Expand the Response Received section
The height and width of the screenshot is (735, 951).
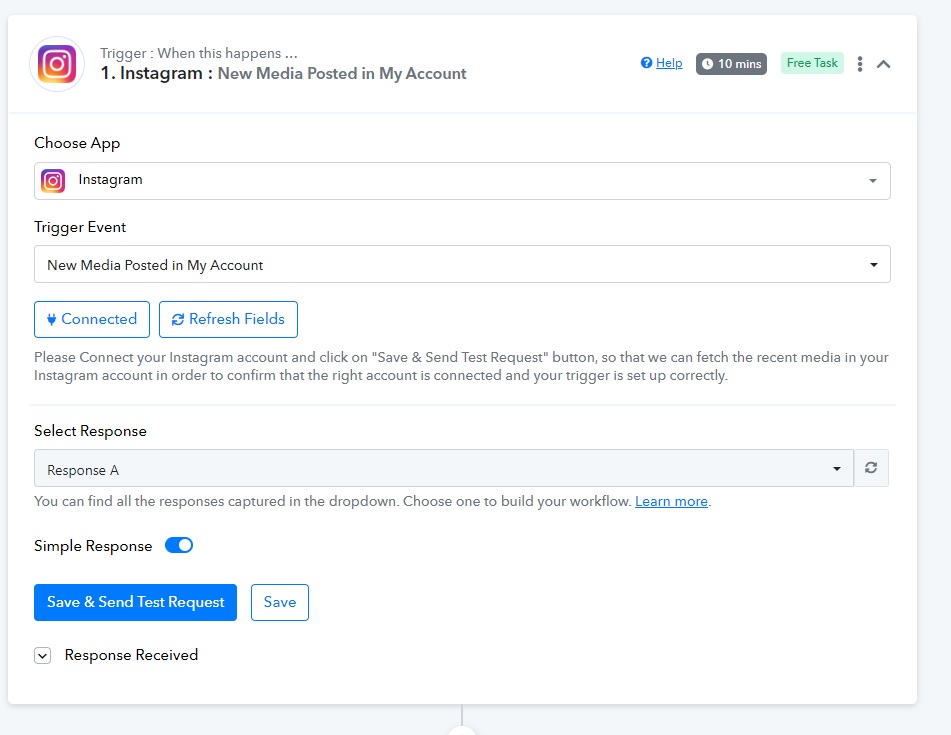pos(42,656)
